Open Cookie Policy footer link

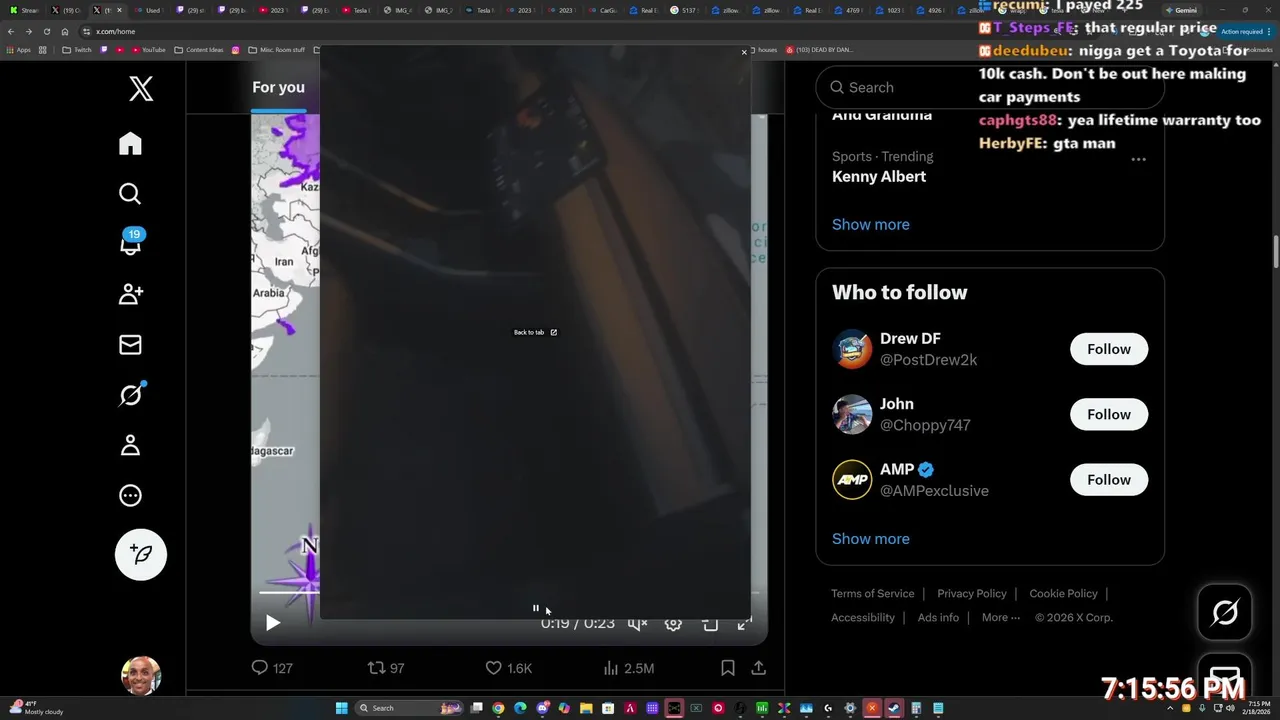(1063, 594)
